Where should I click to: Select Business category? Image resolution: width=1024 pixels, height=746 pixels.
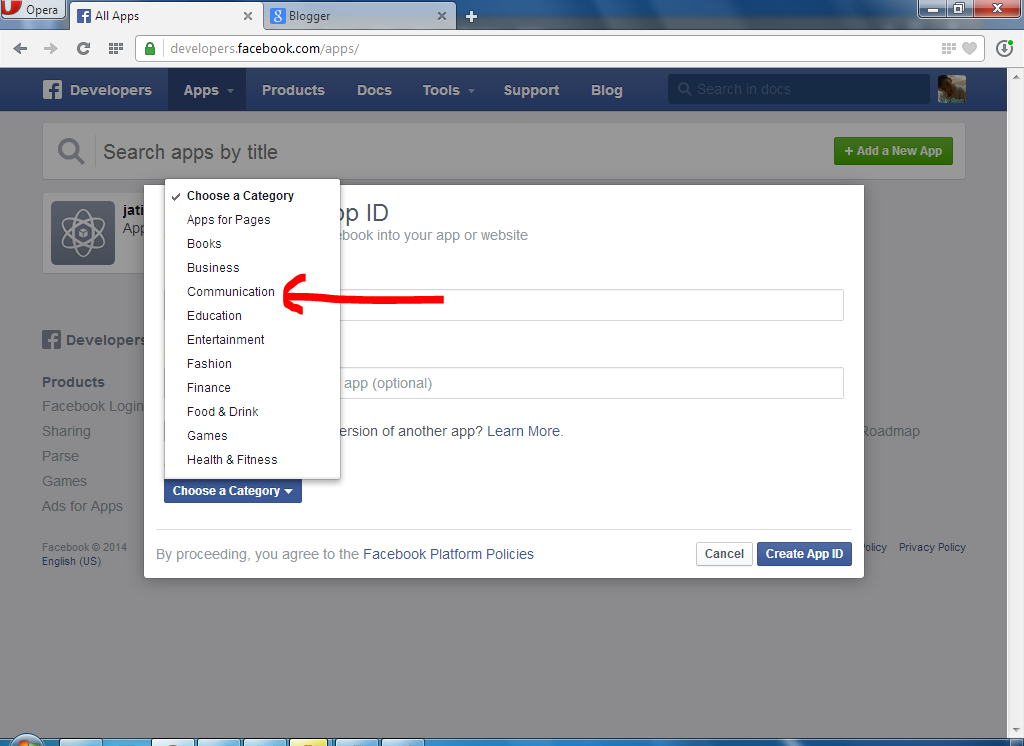(252, 268)
